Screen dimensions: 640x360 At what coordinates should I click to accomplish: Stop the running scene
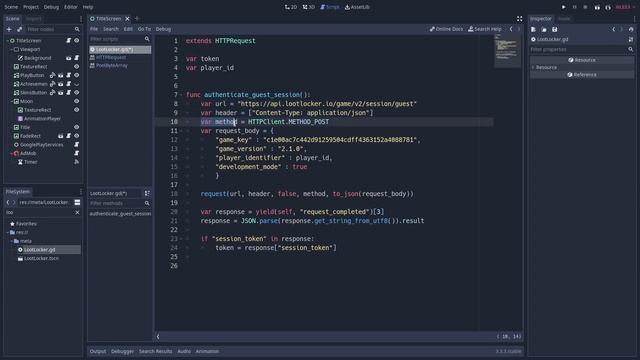click(x=585, y=7)
